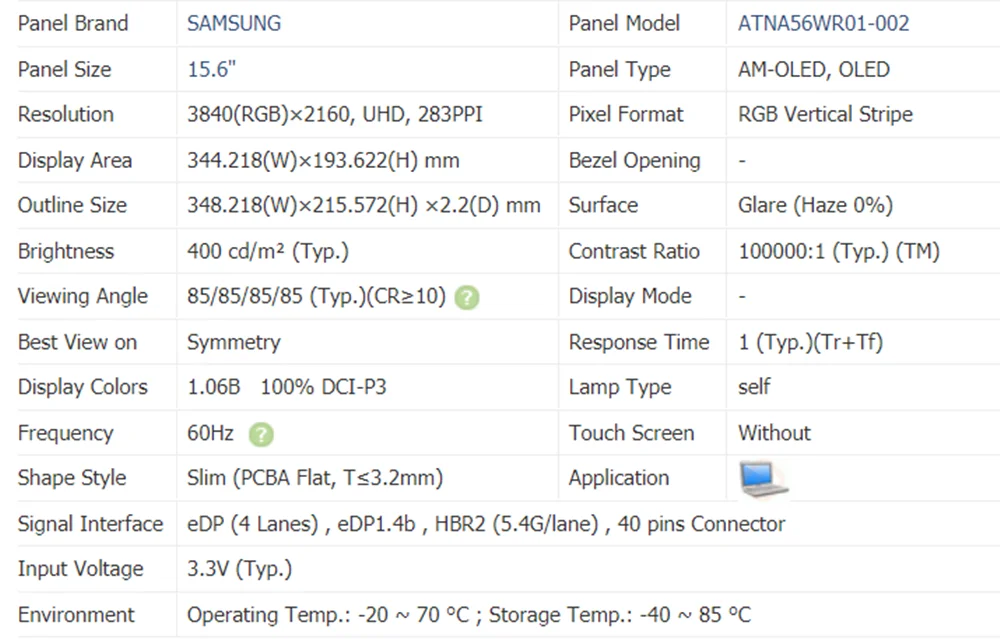The image size is (1000, 639).
Task: Open the SAMSUNG panel brand link
Action: (x=234, y=23)
